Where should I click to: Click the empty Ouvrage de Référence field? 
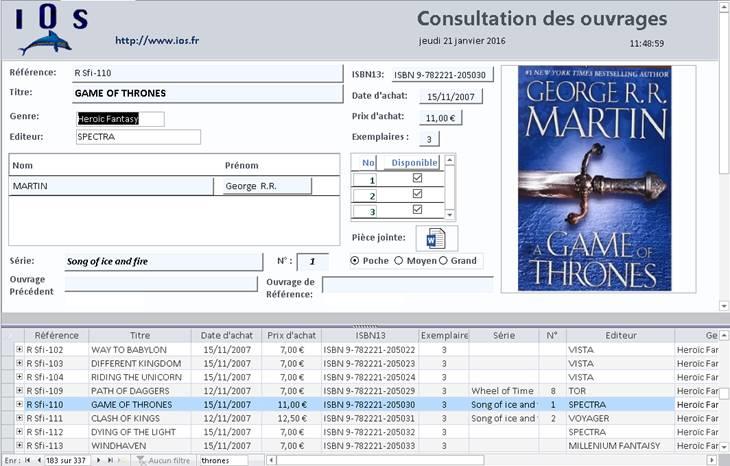click(407, 284)
